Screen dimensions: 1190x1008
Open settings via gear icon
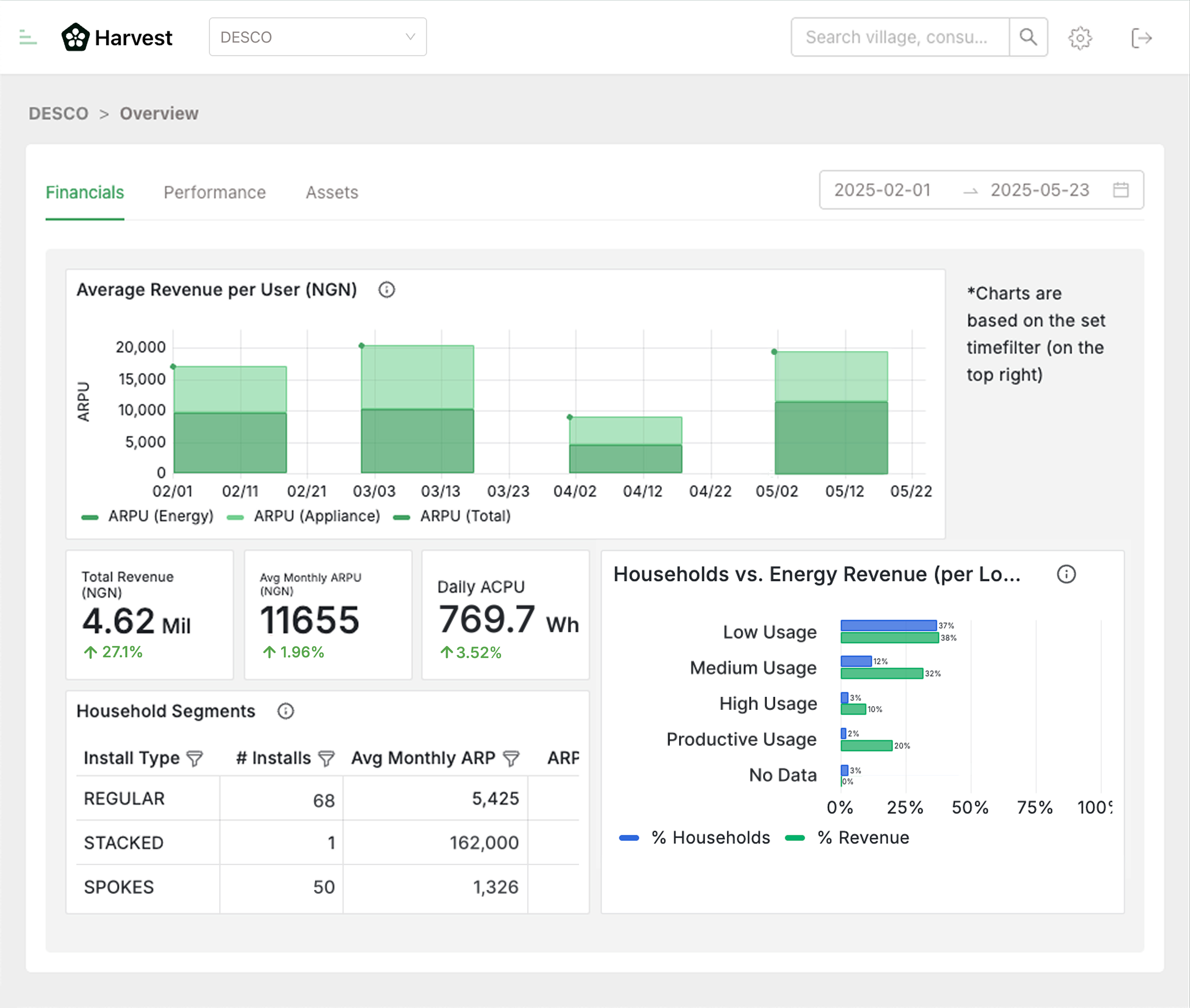click(1080, 38)
